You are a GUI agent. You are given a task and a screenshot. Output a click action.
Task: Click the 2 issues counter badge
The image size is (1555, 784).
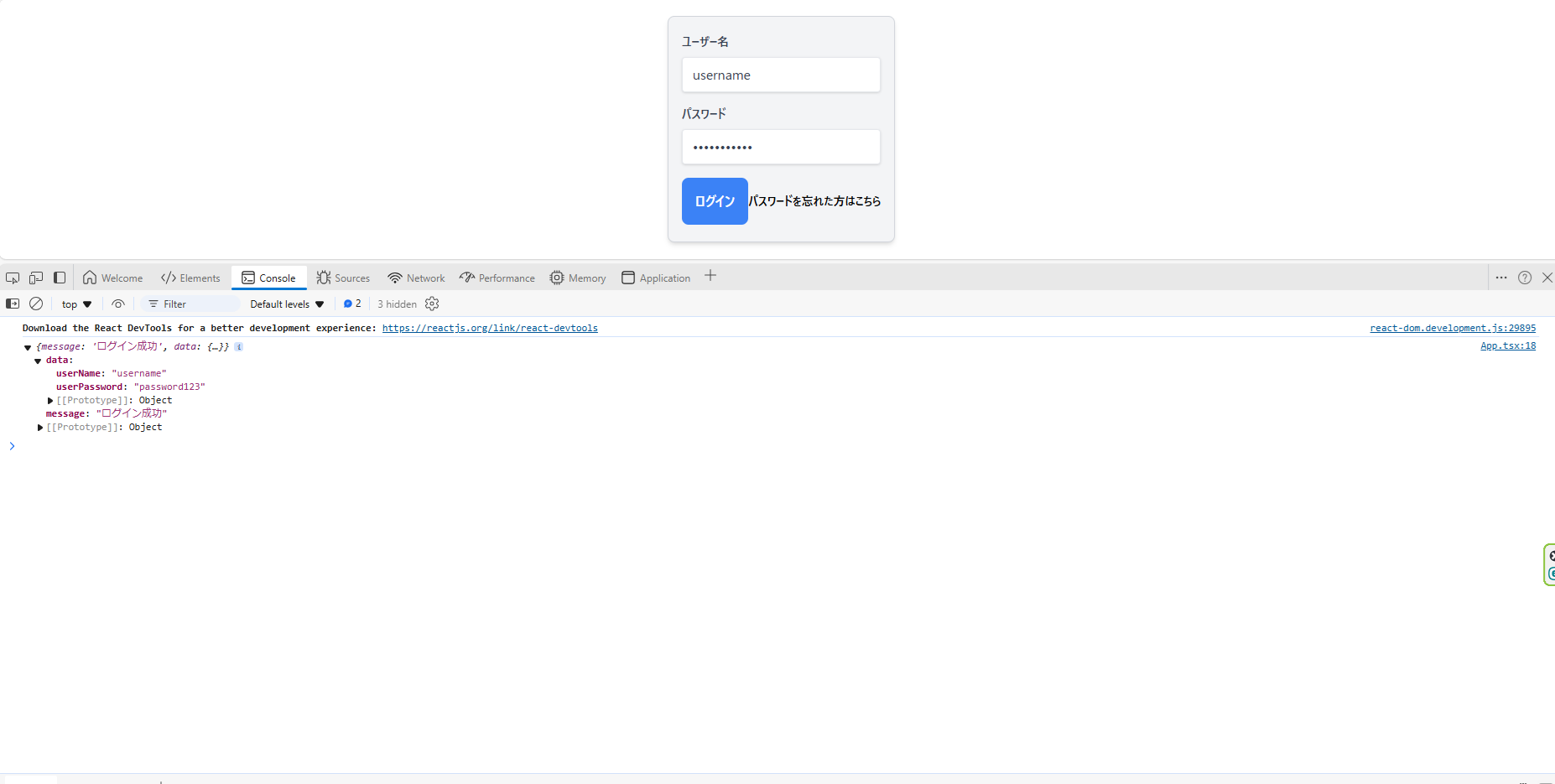tap(352, 304)
